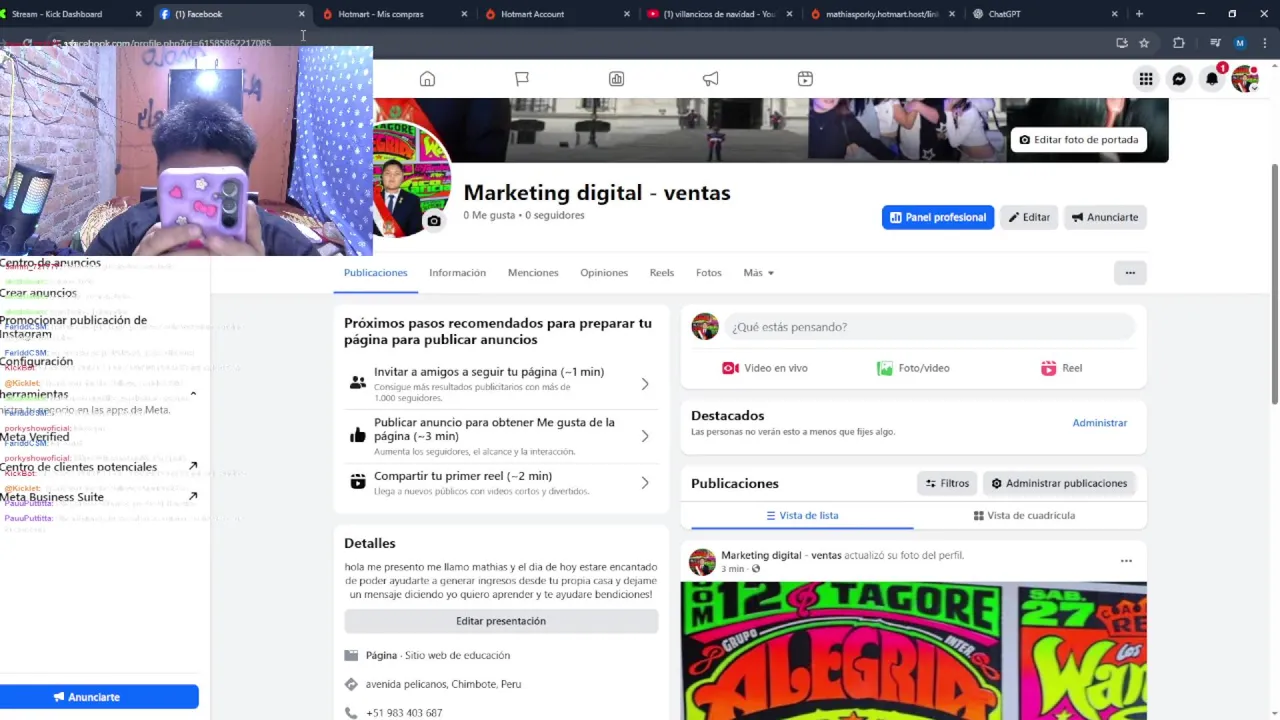Click Administrar publicaciones button

pyautogui.click(x=1059, y=483)
